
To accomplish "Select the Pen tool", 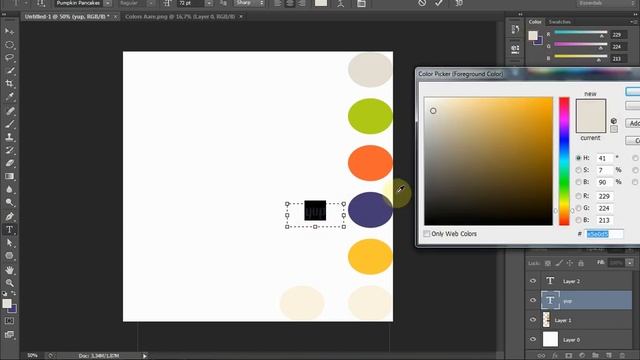I will [x=9, y=216].
